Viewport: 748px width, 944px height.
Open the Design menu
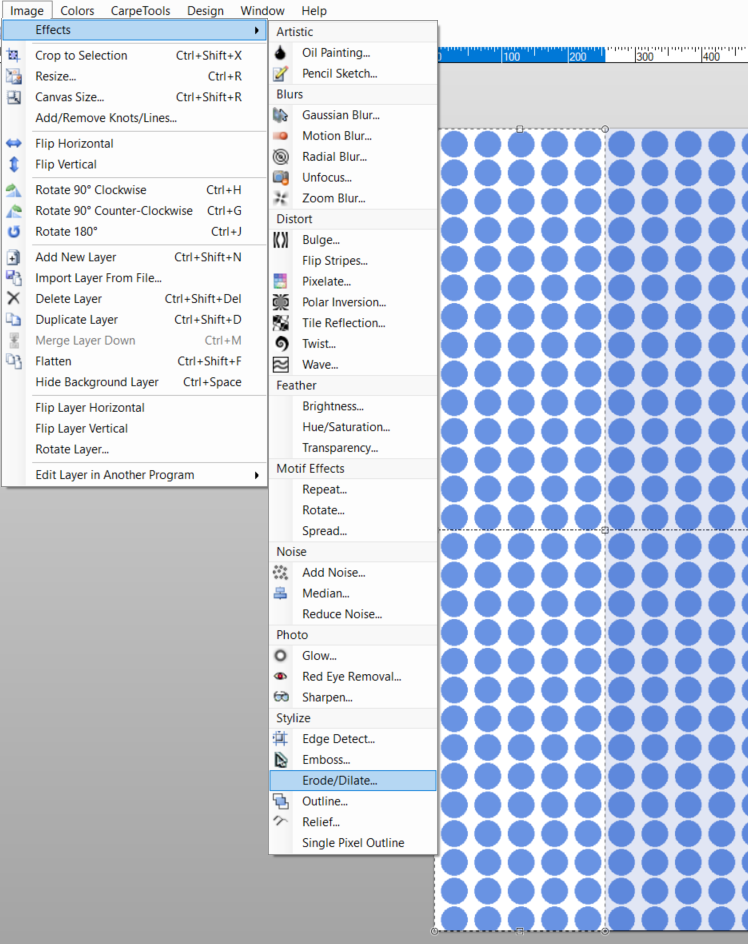(205, 11)
